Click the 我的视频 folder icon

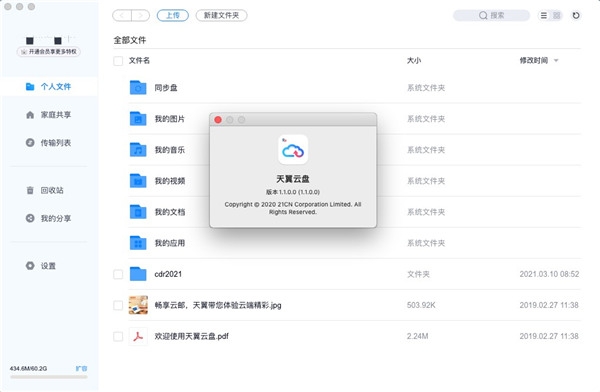tap(138, 181)
